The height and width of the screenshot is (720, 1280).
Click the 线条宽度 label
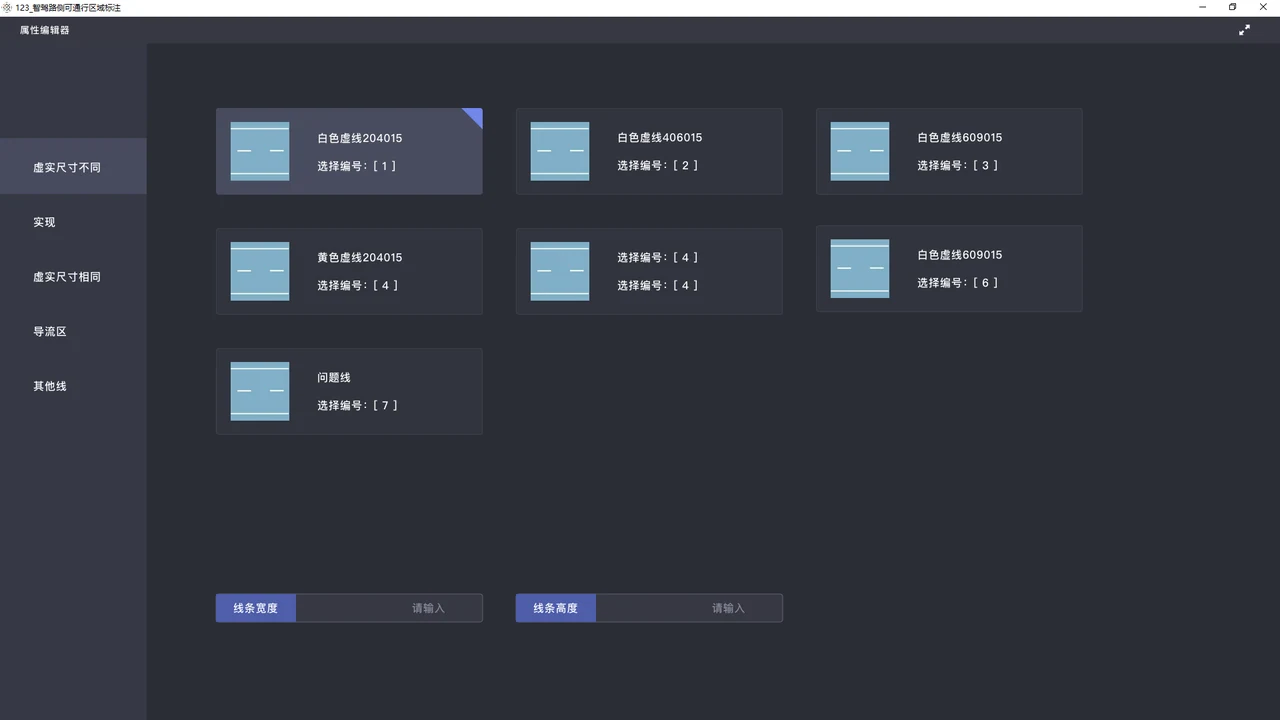click(x=256, y=608)
